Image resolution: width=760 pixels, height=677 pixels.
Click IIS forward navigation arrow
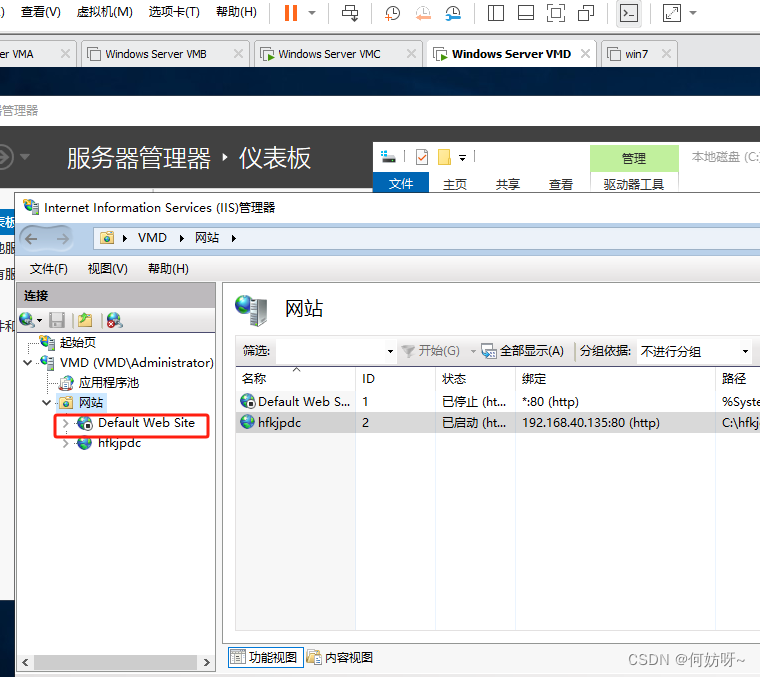coord(63,238)
